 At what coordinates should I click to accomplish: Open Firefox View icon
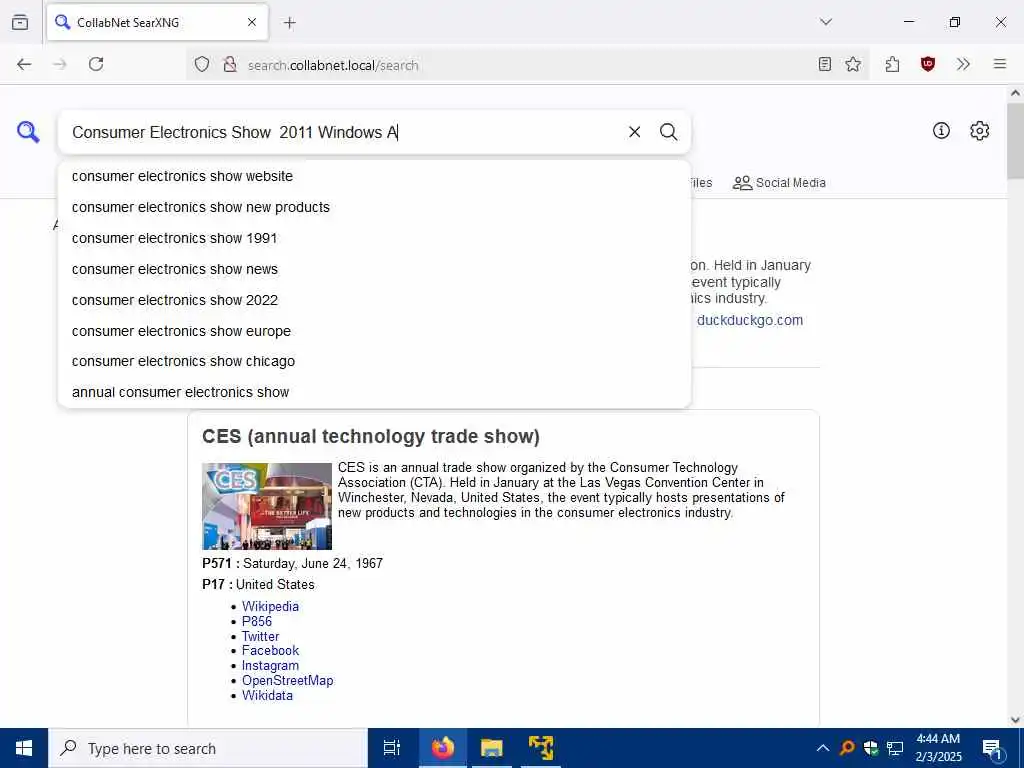click(x=20, y=22)
